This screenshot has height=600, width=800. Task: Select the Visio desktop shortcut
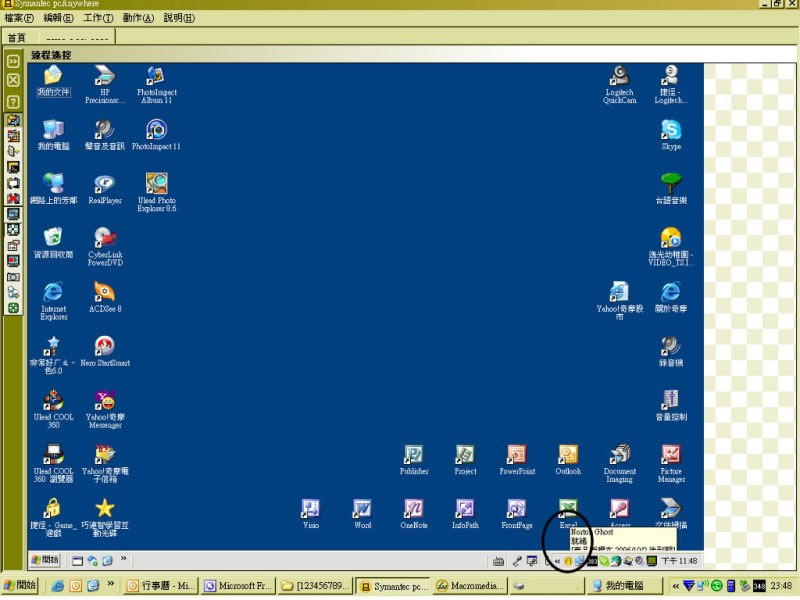point(311,514)
